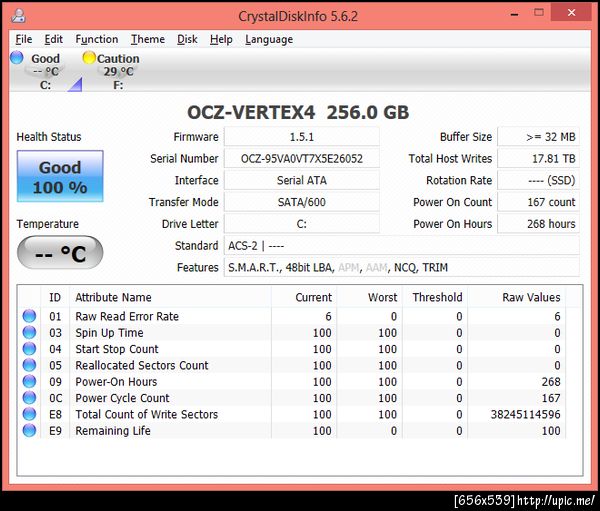Click the Current column header
The image size is (600, 511).
pyautogui.click(x=304, y=297)
